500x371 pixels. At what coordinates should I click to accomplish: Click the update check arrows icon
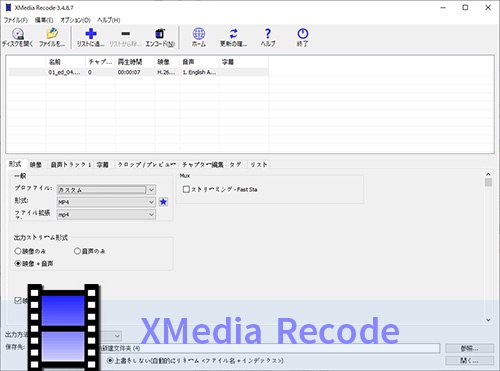point(233,33)
